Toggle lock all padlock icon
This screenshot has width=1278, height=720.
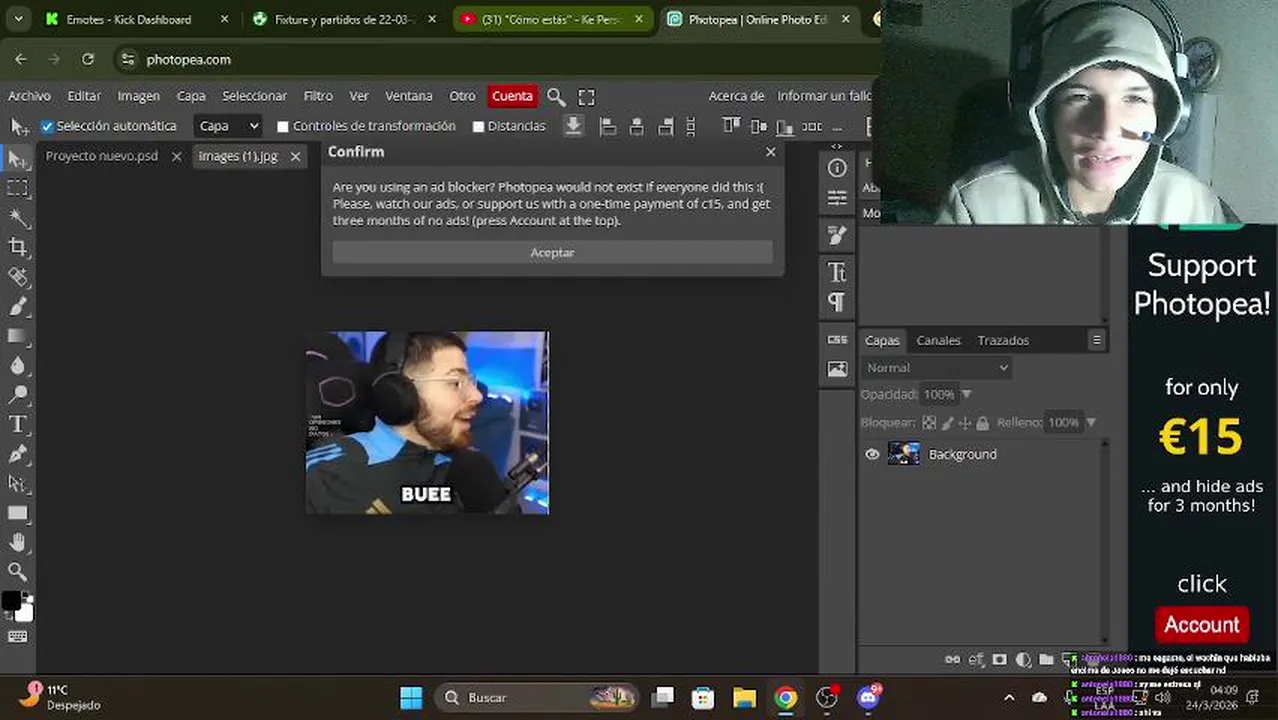coord(982,423)
